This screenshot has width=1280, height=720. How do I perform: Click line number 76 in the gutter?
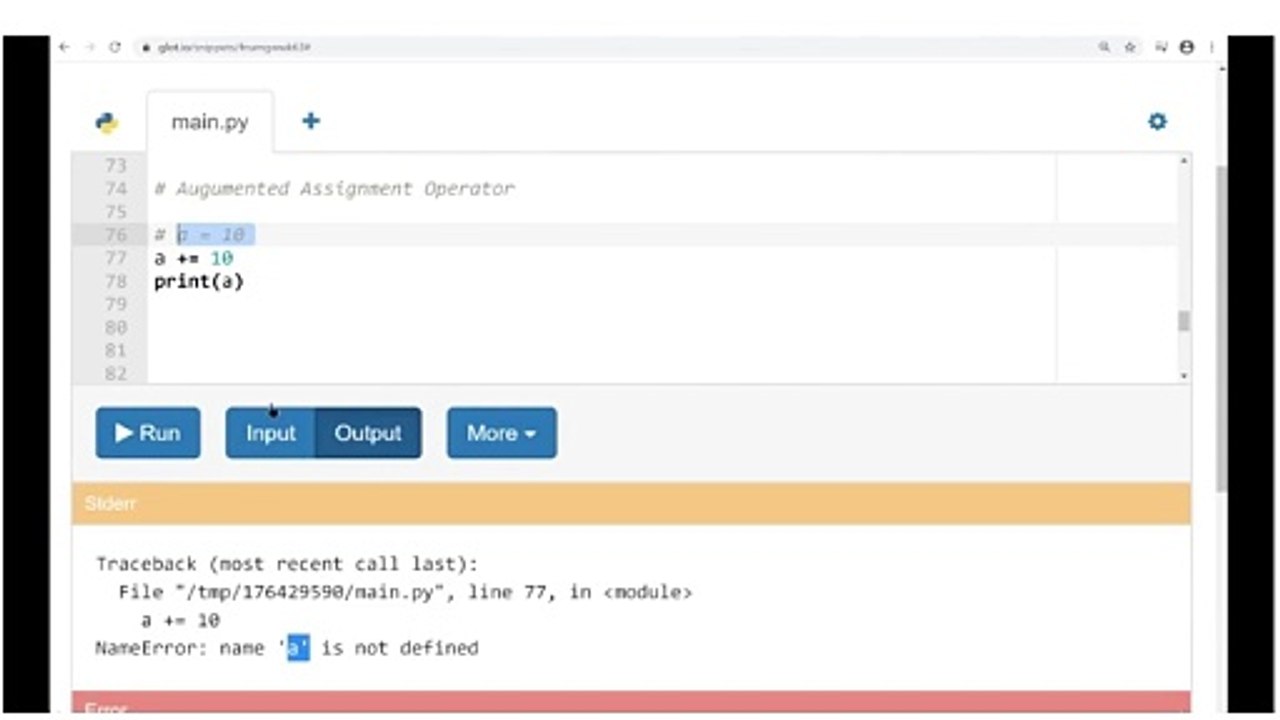[115, 235]
